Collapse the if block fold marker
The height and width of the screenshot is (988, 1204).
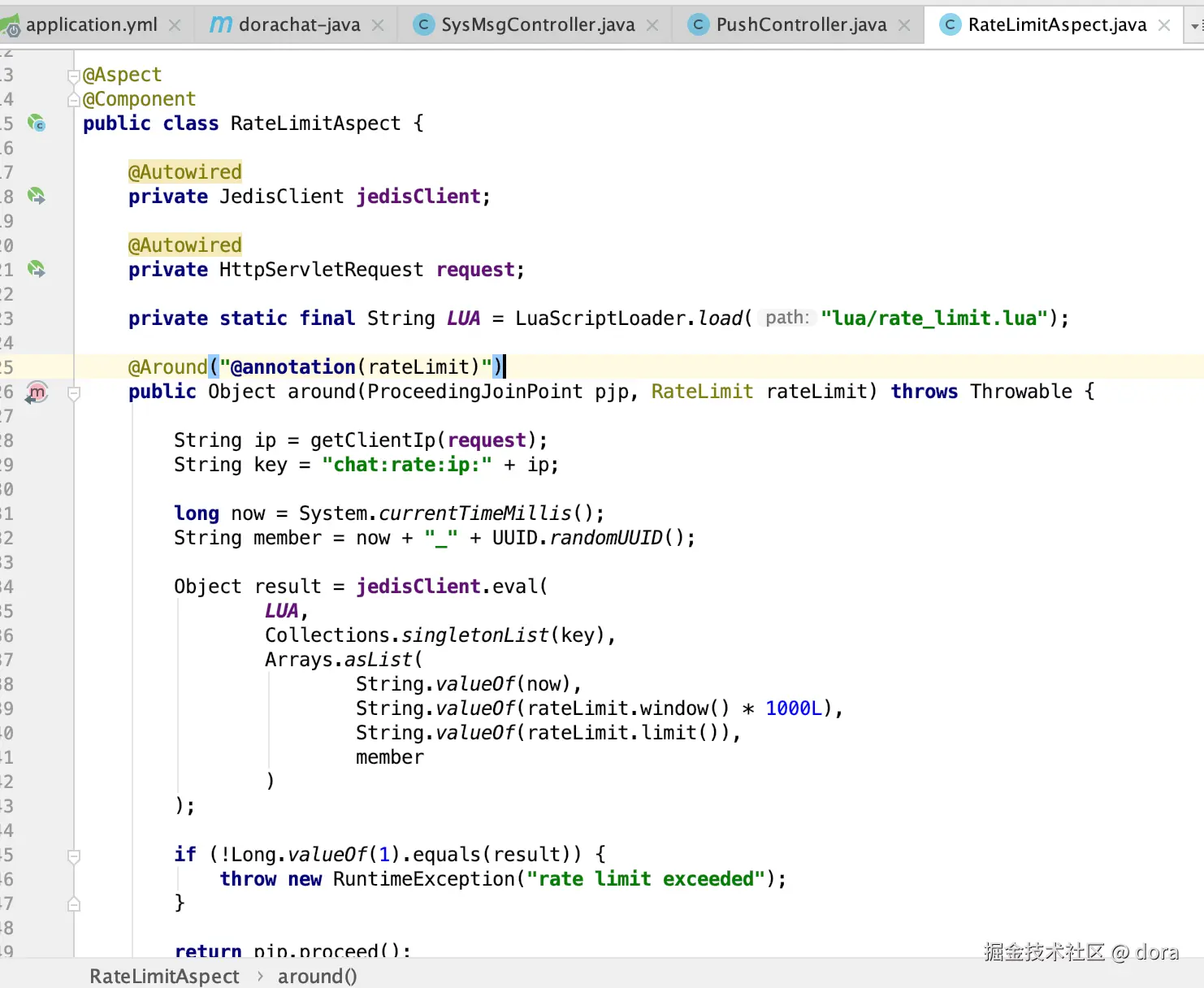click(74, 856)
